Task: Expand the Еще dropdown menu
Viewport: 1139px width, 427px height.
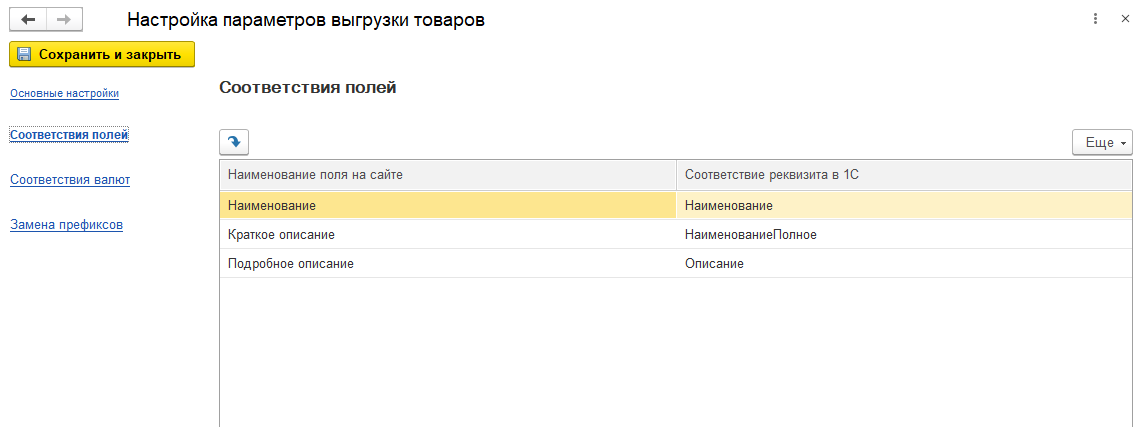Action: 1103,142
